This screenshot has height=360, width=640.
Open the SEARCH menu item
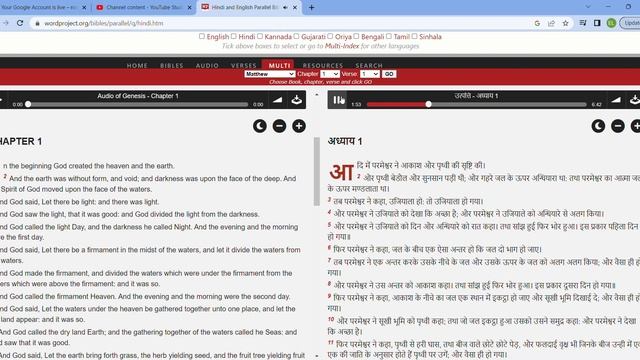(369, 65)
